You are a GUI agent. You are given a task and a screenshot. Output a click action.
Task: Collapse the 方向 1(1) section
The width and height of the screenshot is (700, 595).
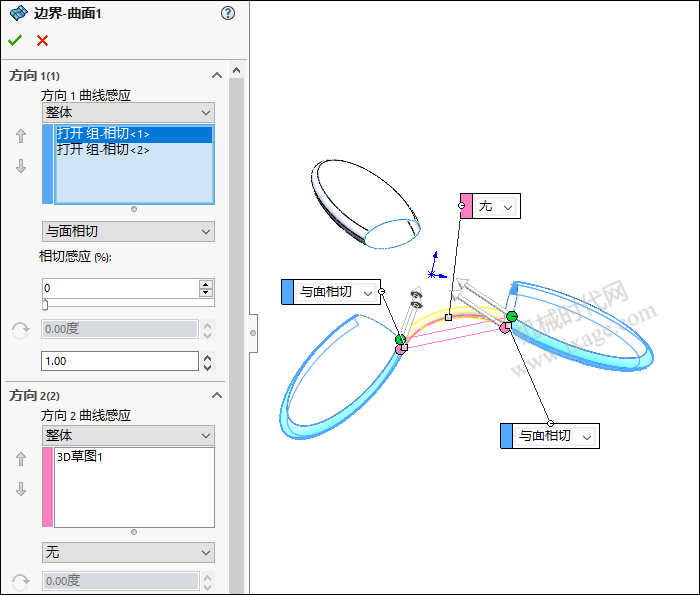[x=217, y=75]
